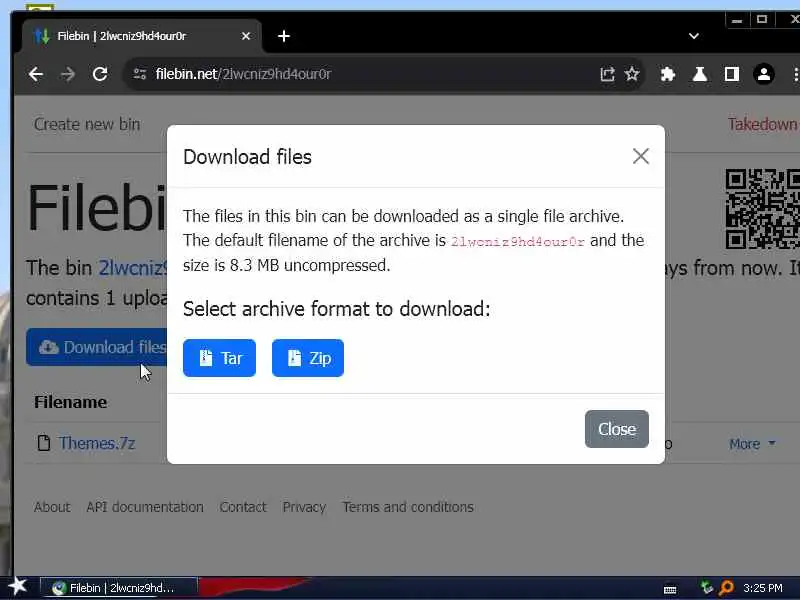Open the Privacy footer link
This screenshot has width=800, height=600.
[x=304, y=507]
